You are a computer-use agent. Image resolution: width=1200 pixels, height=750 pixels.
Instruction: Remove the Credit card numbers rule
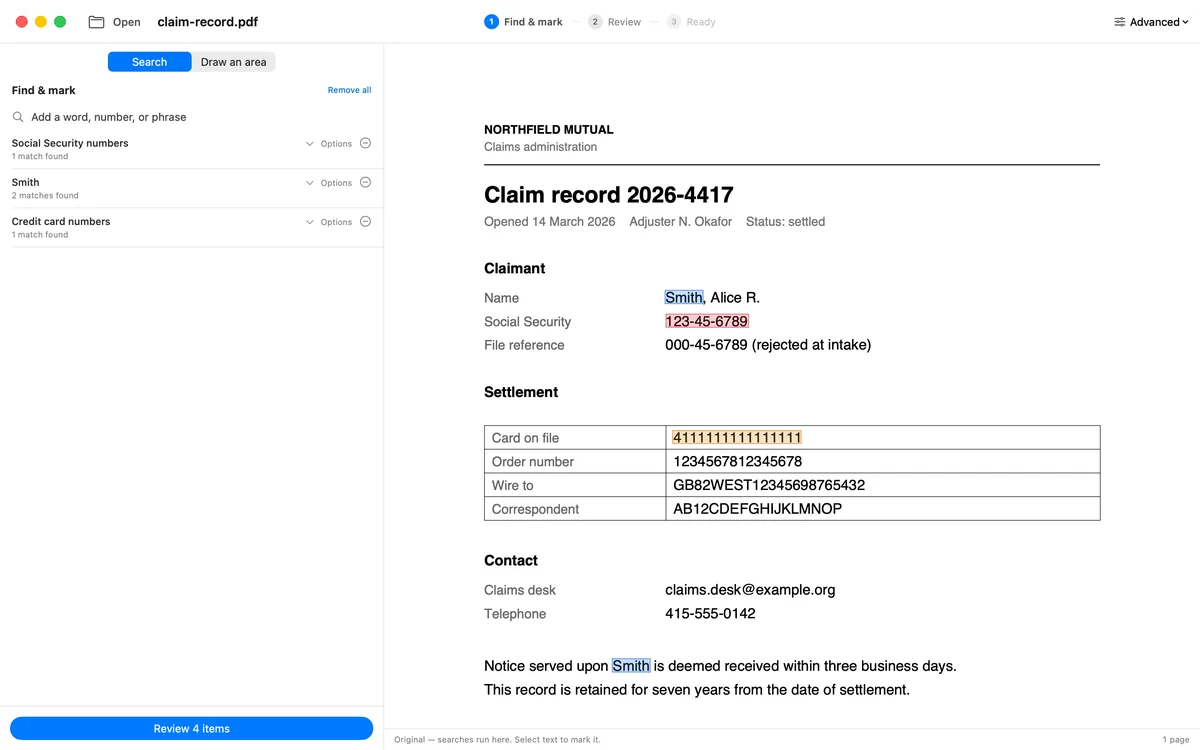tap(365, 221)
